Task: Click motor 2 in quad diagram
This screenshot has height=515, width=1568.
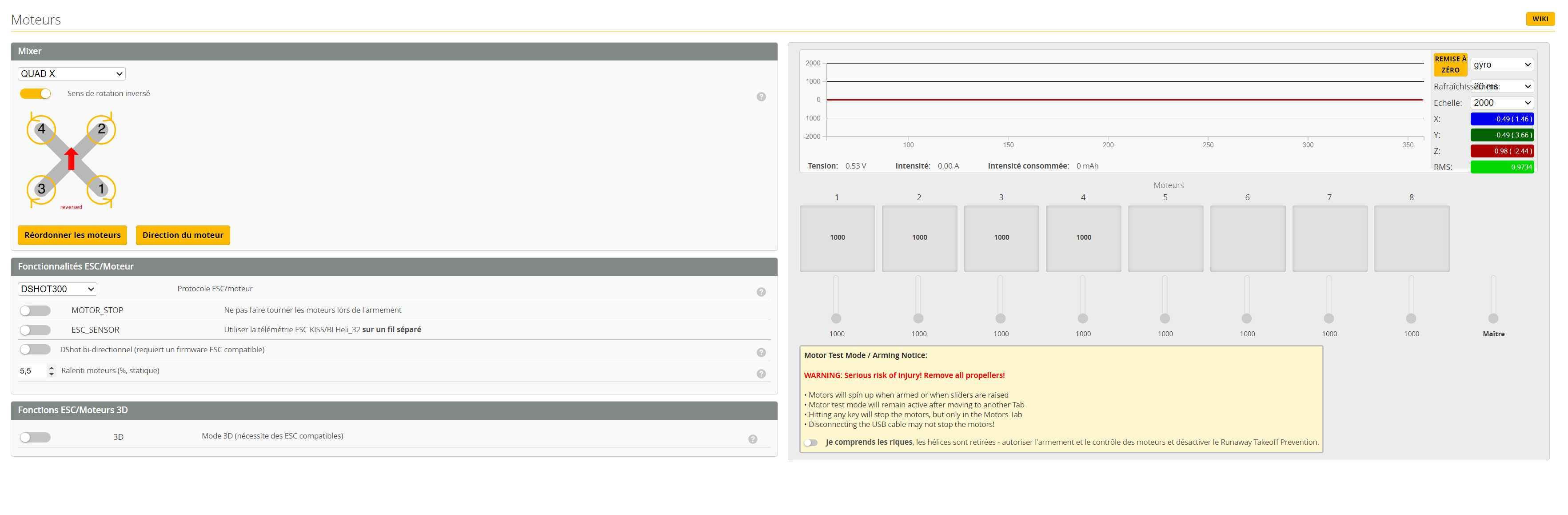Action: [101, 129]
